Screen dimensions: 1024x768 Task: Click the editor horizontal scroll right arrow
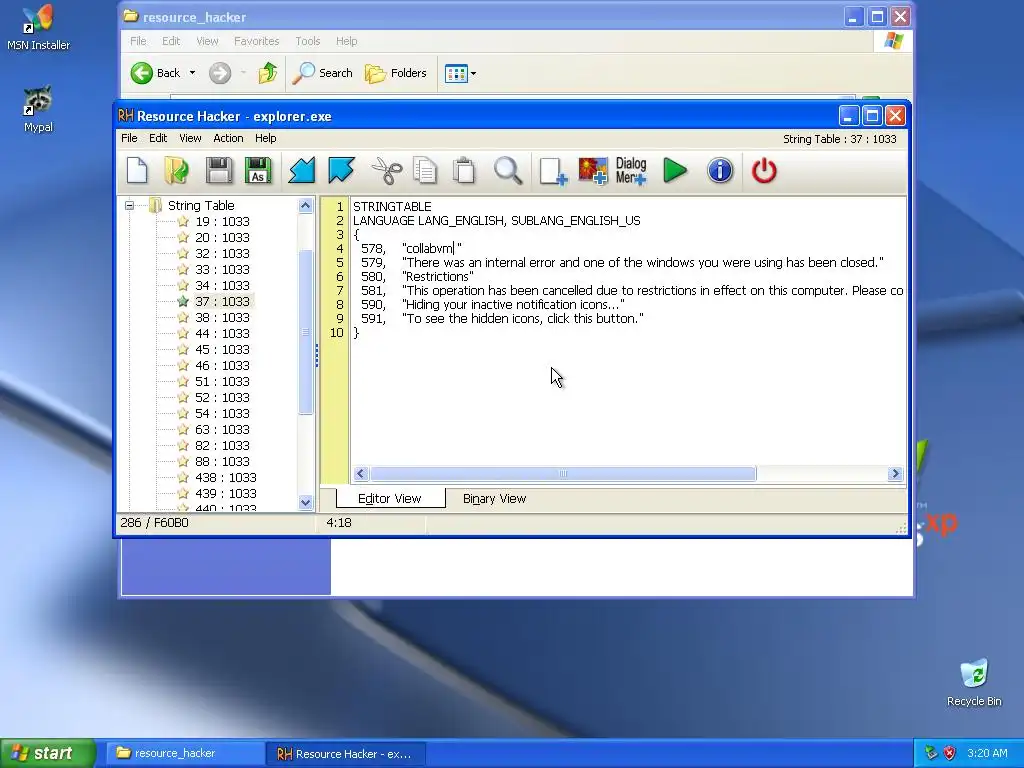click(895, 473)
